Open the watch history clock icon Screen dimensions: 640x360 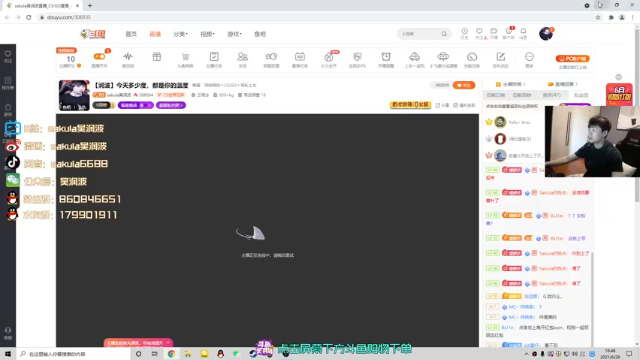click(464, 31)
